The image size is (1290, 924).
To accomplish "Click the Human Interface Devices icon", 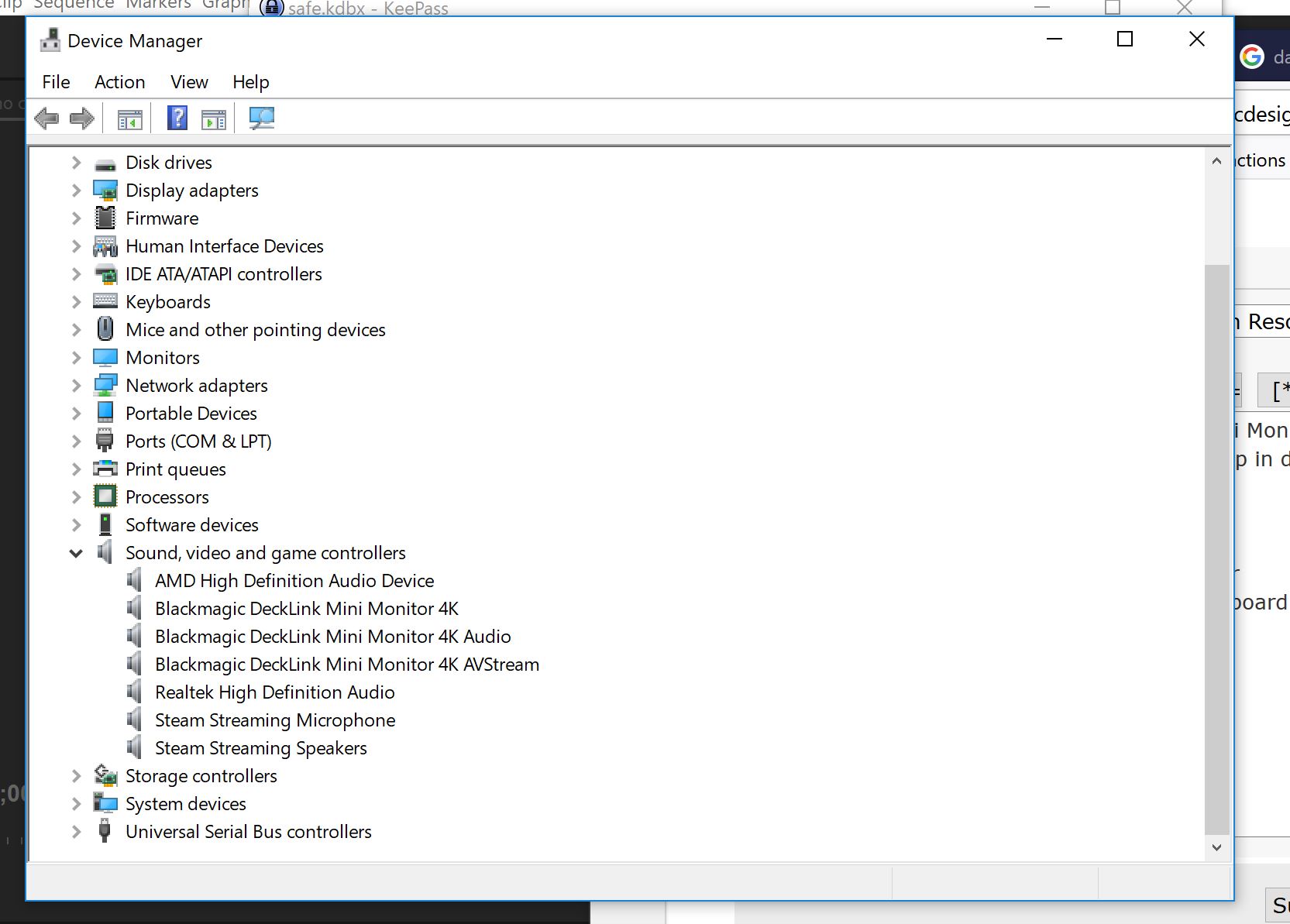I will [105, 246].
